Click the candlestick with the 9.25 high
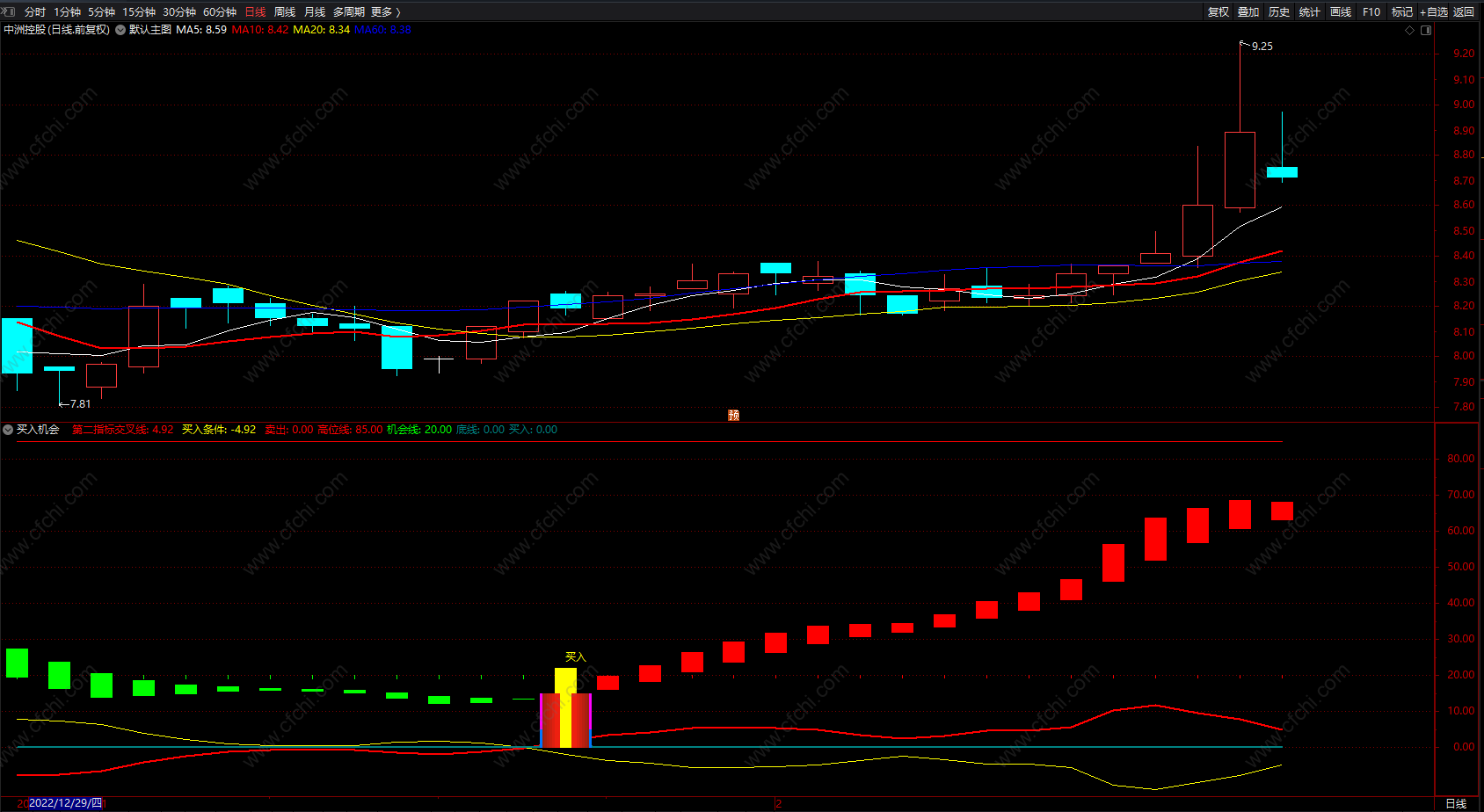 click(x=1240, y=170)
